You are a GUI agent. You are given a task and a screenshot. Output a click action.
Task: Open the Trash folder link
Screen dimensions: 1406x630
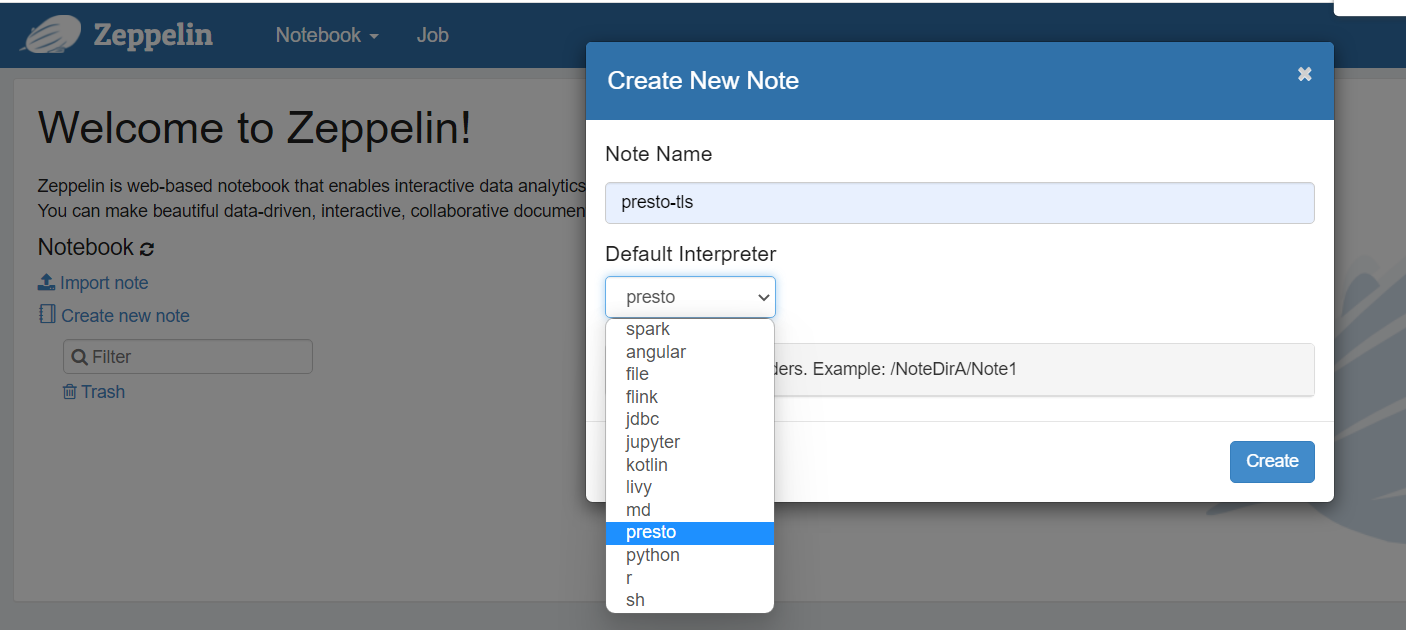tap(103, 392)
